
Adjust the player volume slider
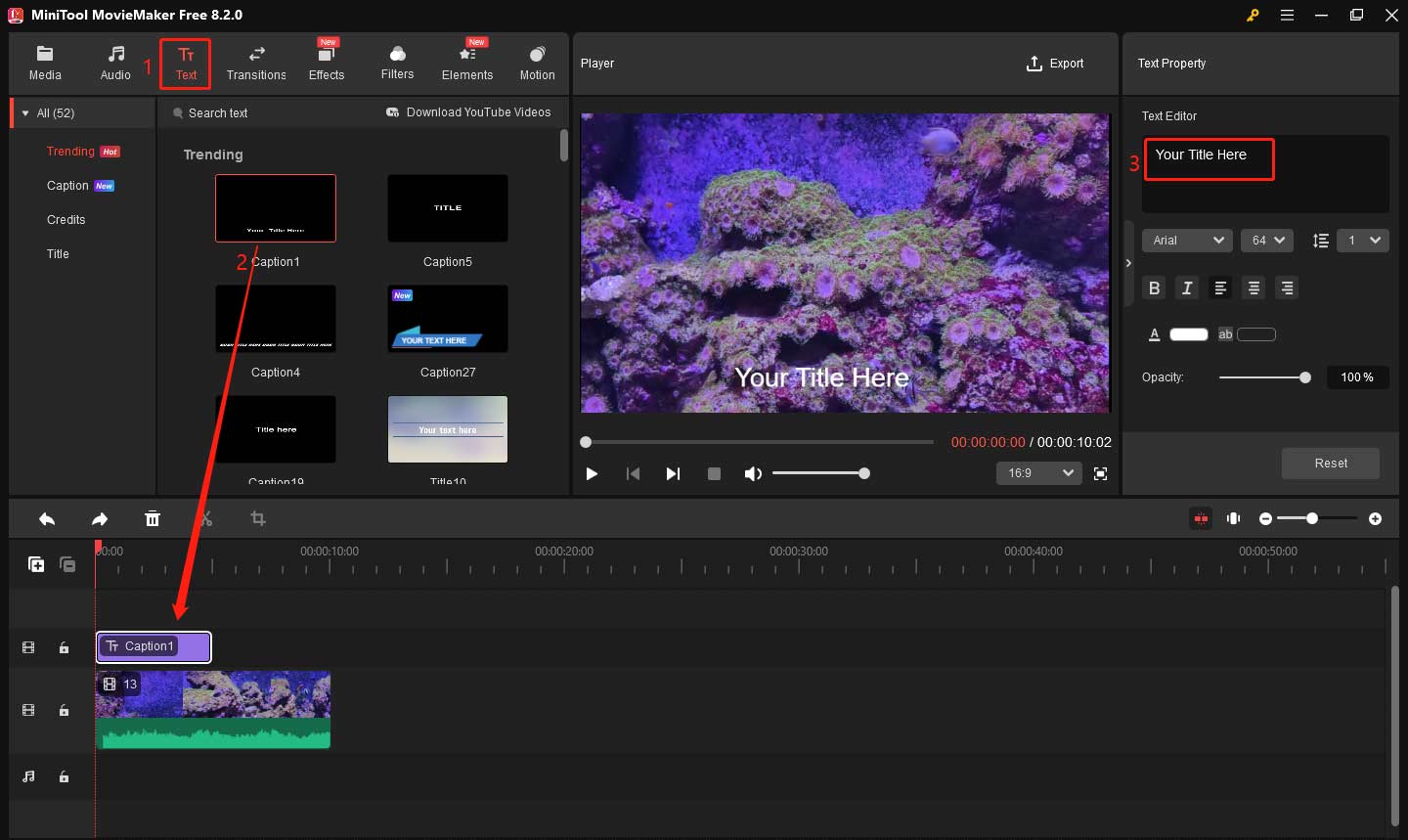[821, 473]
